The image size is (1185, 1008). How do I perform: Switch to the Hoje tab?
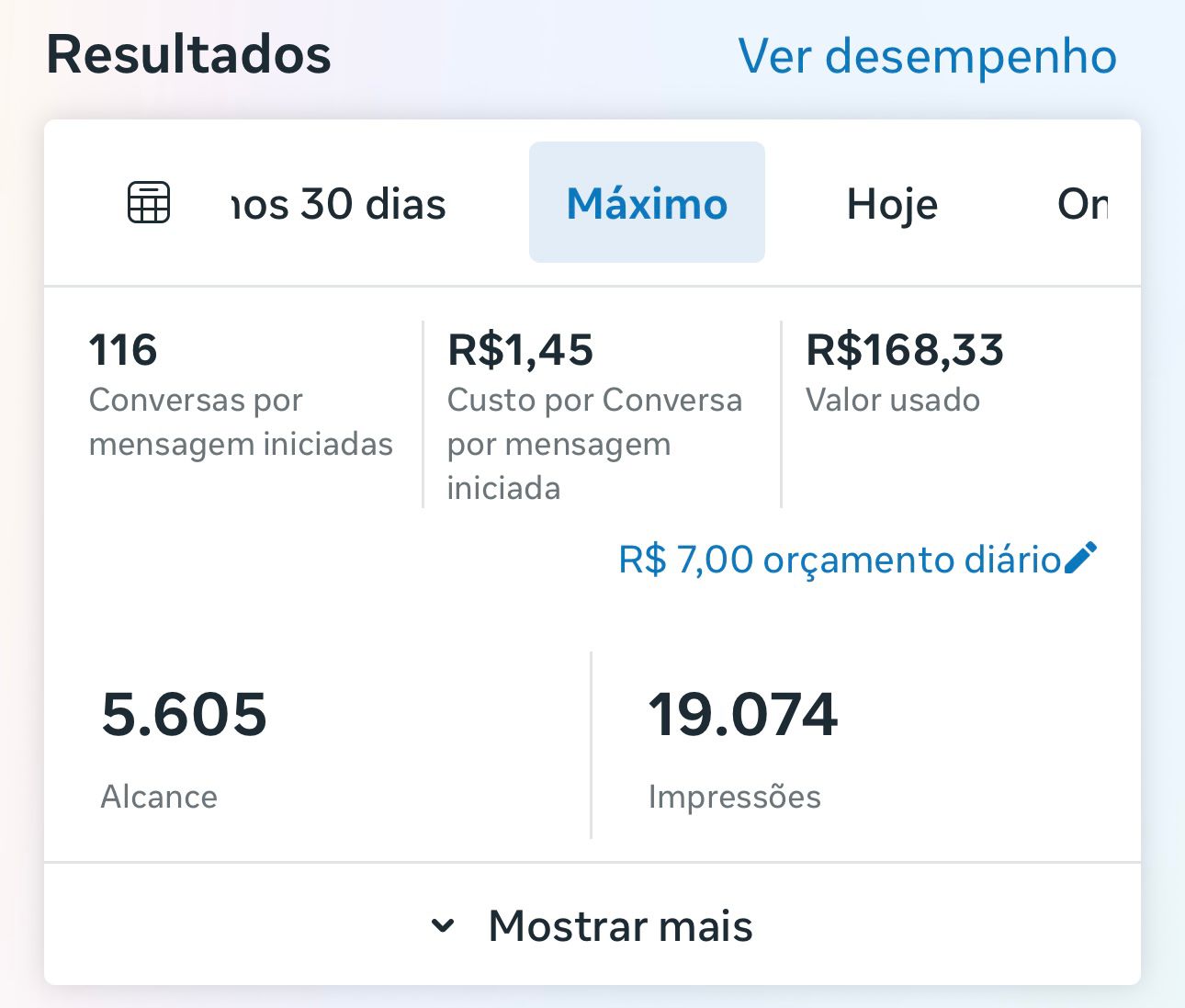point(892,203)
